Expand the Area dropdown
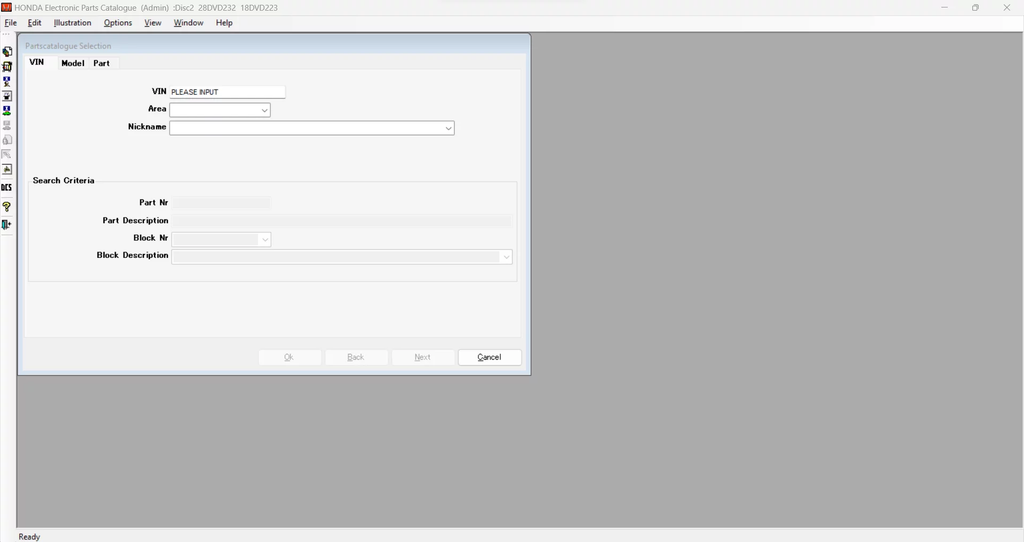The image size is (1024, 542). tap(264, 110)
